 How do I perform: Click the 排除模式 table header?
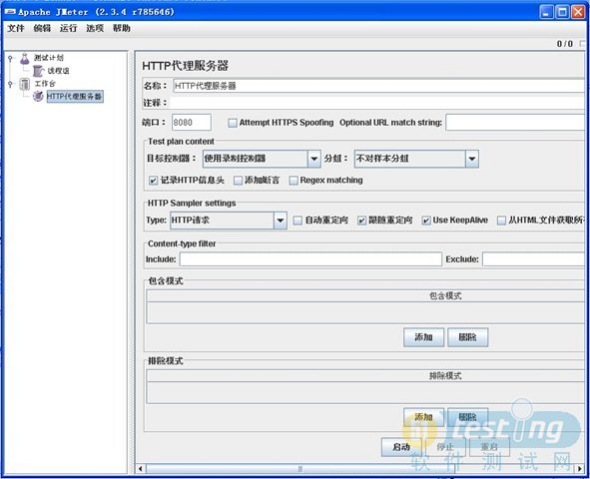(365, 376)
